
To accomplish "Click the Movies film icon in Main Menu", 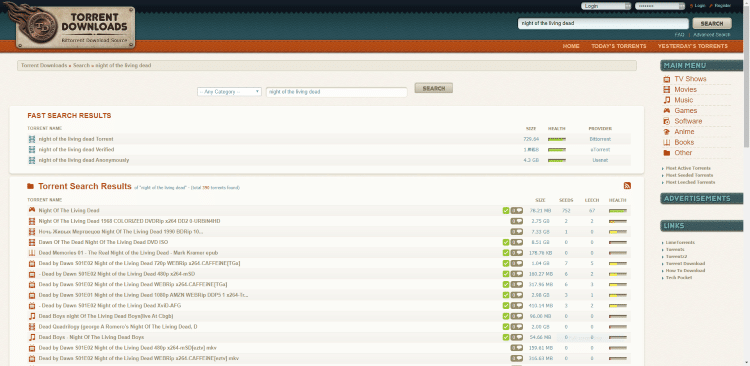I will click(666, 89).
